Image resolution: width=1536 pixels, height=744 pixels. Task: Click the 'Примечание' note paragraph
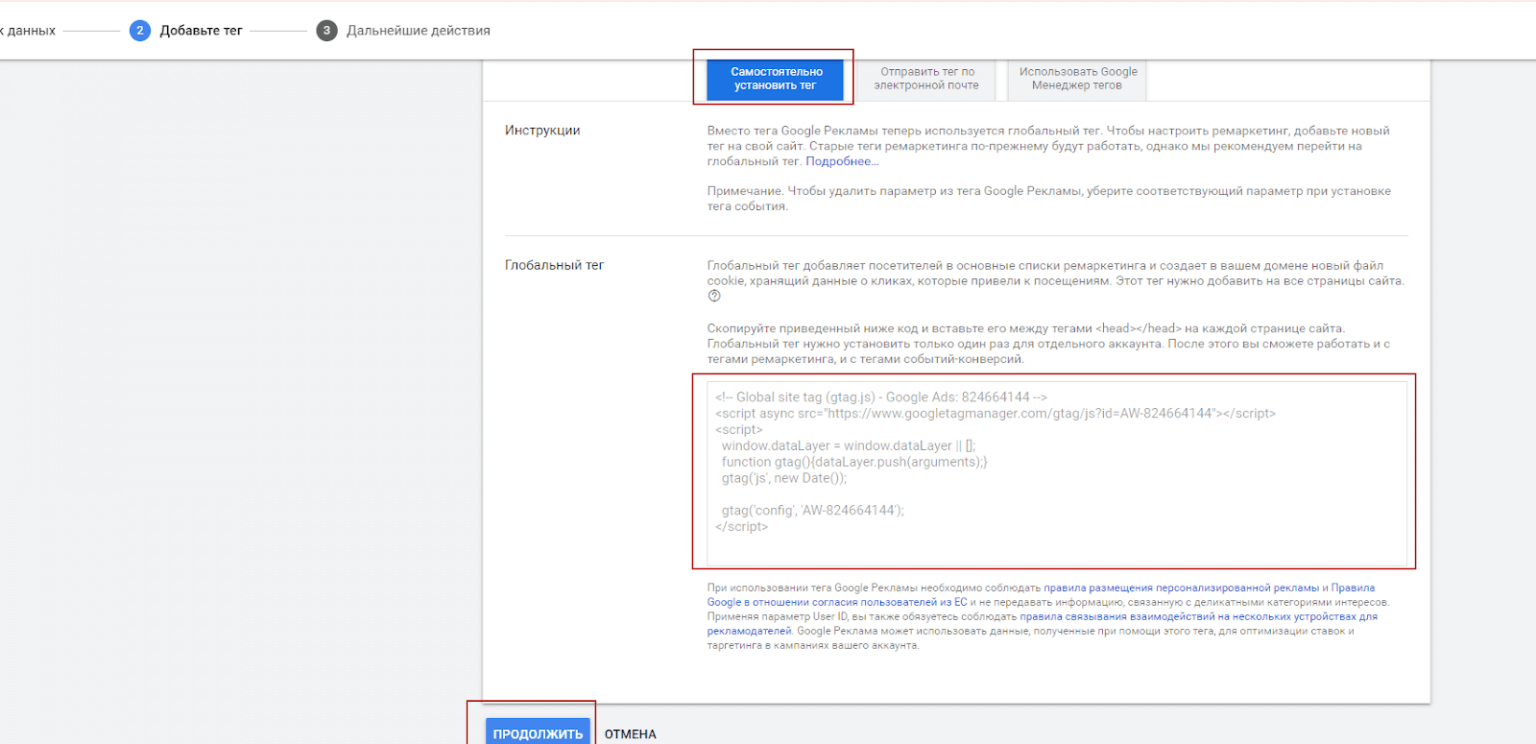pos(1048,198)
